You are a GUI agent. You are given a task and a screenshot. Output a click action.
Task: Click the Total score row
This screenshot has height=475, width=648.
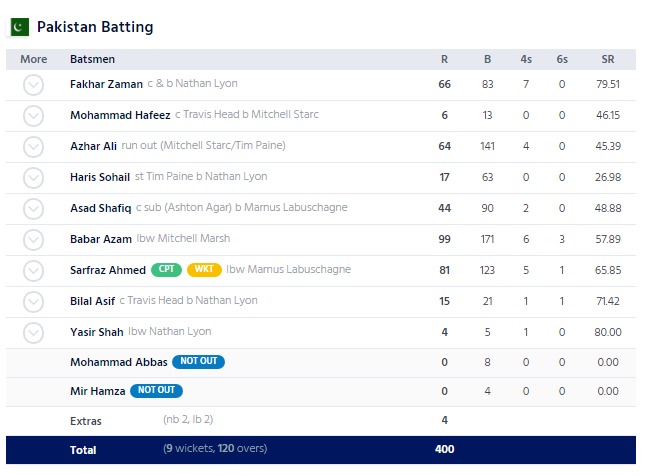(320, 450)
